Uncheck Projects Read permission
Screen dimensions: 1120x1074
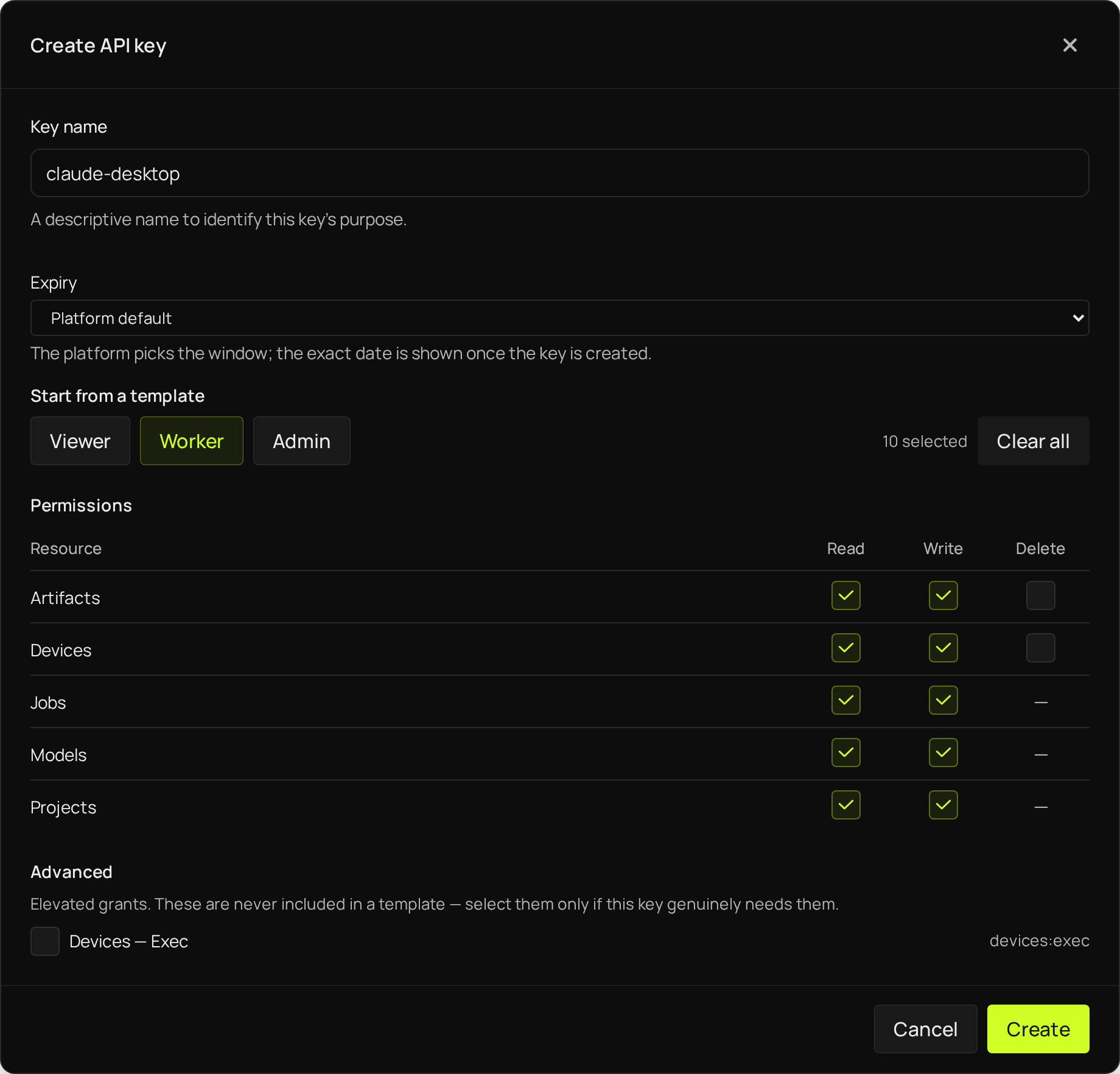click(x=845, y=805)
